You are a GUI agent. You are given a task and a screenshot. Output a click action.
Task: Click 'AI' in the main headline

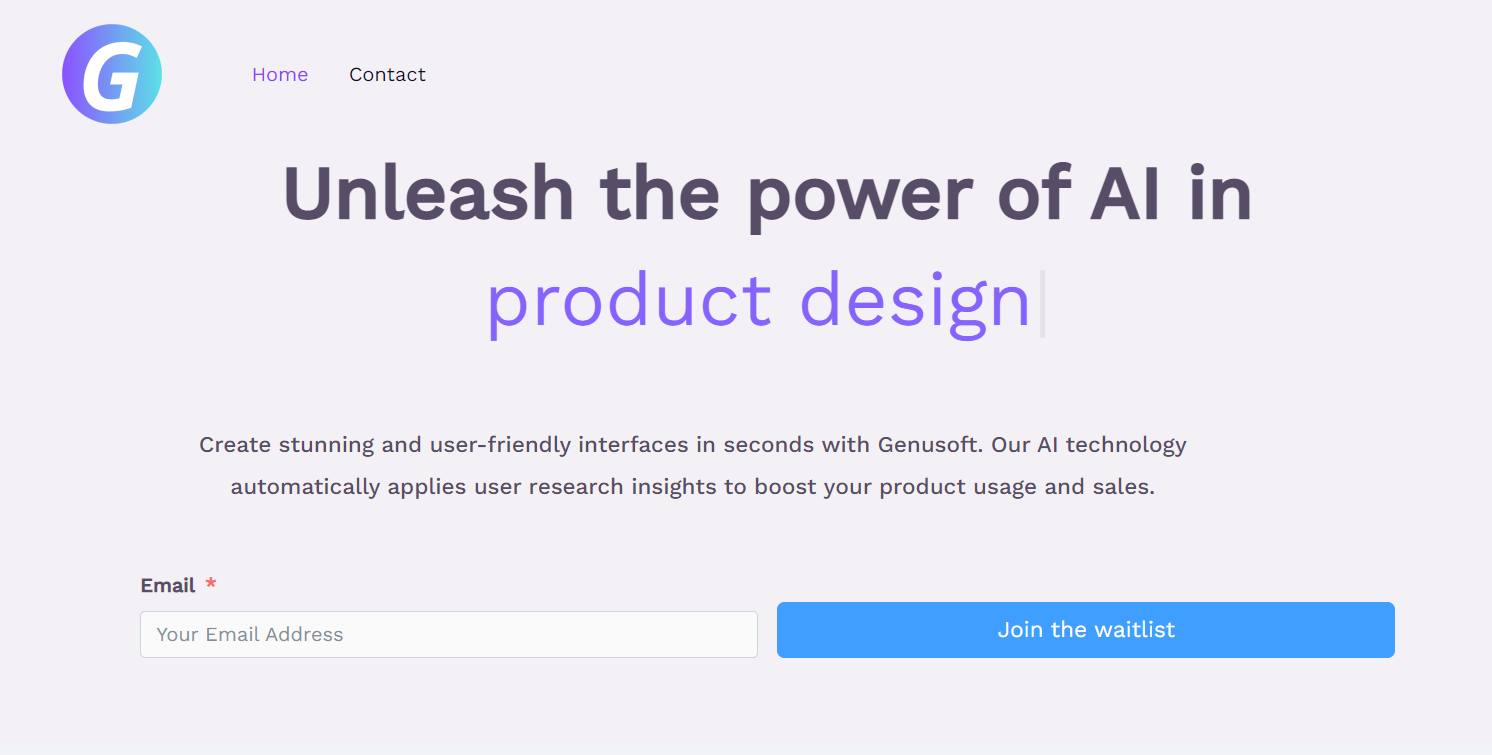tap(1125, 194)
